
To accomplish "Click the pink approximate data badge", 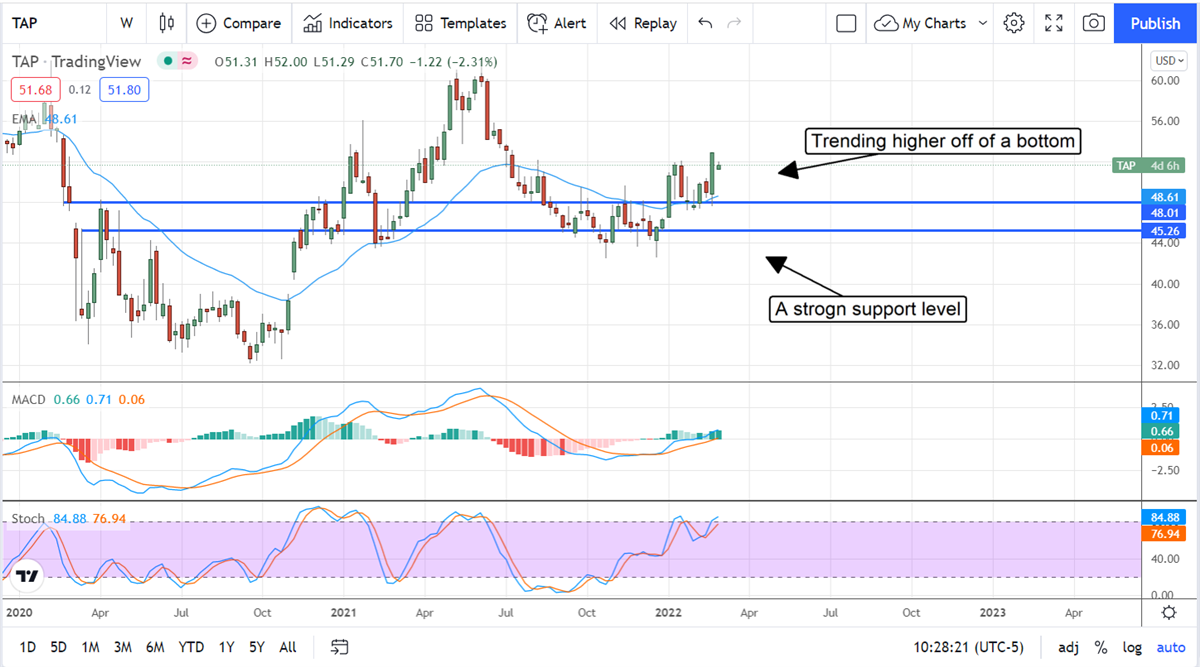I will click(x=187, y=62).
